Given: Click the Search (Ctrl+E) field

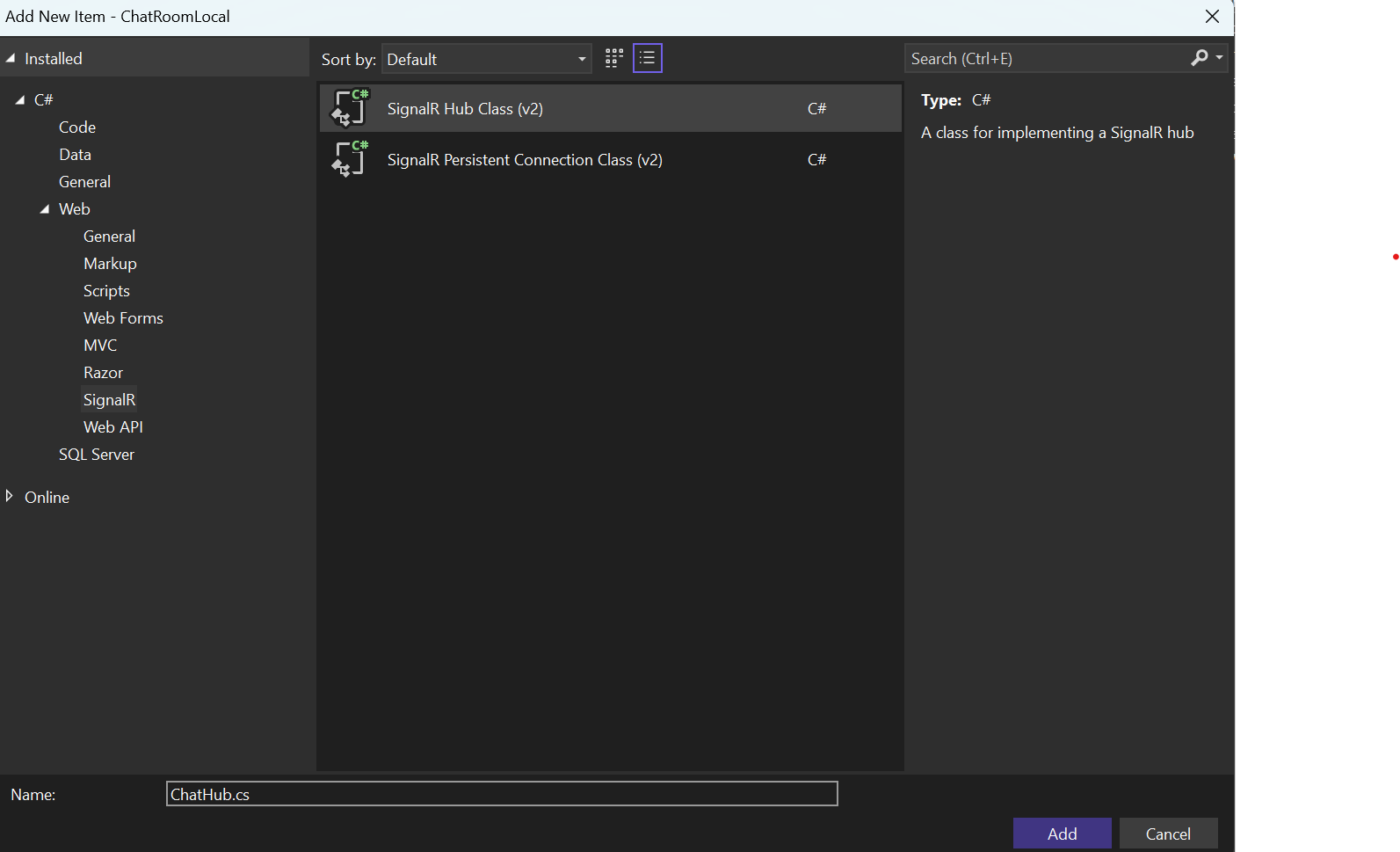Looking at the screenshot, I should tap(1046, 59).
